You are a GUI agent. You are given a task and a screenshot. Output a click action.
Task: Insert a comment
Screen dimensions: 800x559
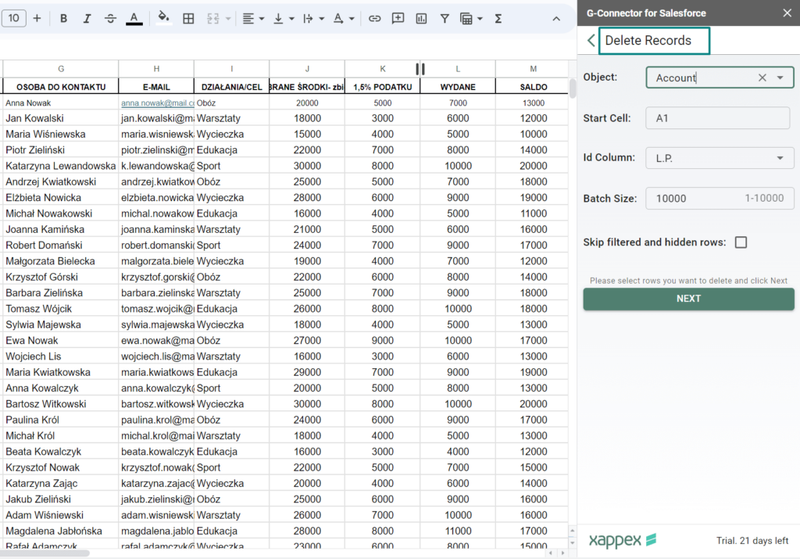(x=397, y=18)
